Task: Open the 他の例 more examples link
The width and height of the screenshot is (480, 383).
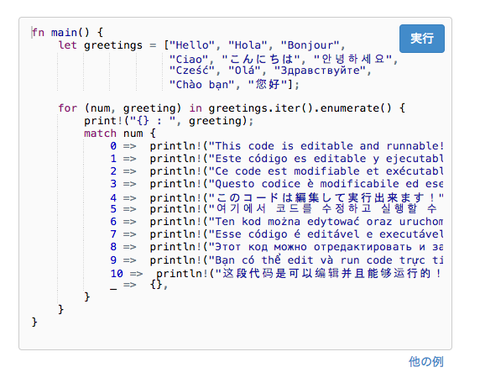Action: (x=426, y=361)
